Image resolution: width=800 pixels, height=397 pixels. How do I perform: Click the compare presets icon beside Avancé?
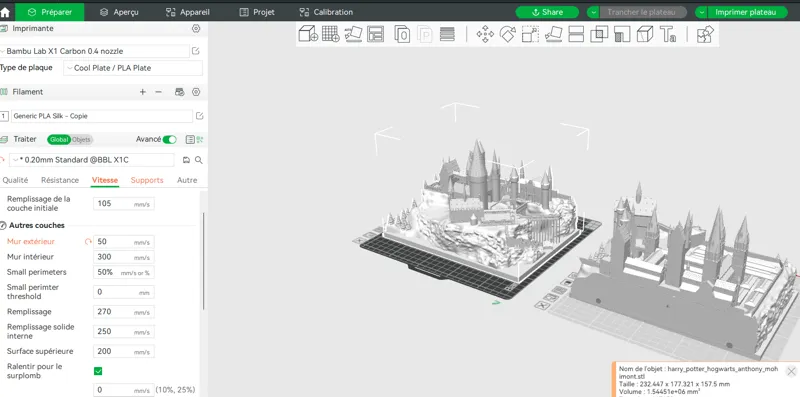click(199, 139)
